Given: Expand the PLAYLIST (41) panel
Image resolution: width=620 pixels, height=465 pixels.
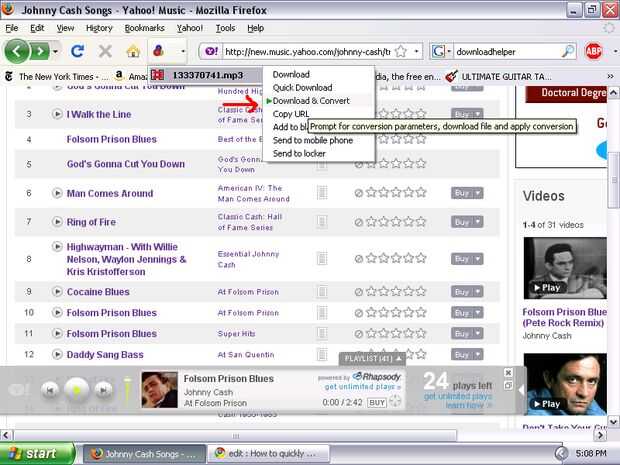Looking at the screenshot, I should coord(372,359).
